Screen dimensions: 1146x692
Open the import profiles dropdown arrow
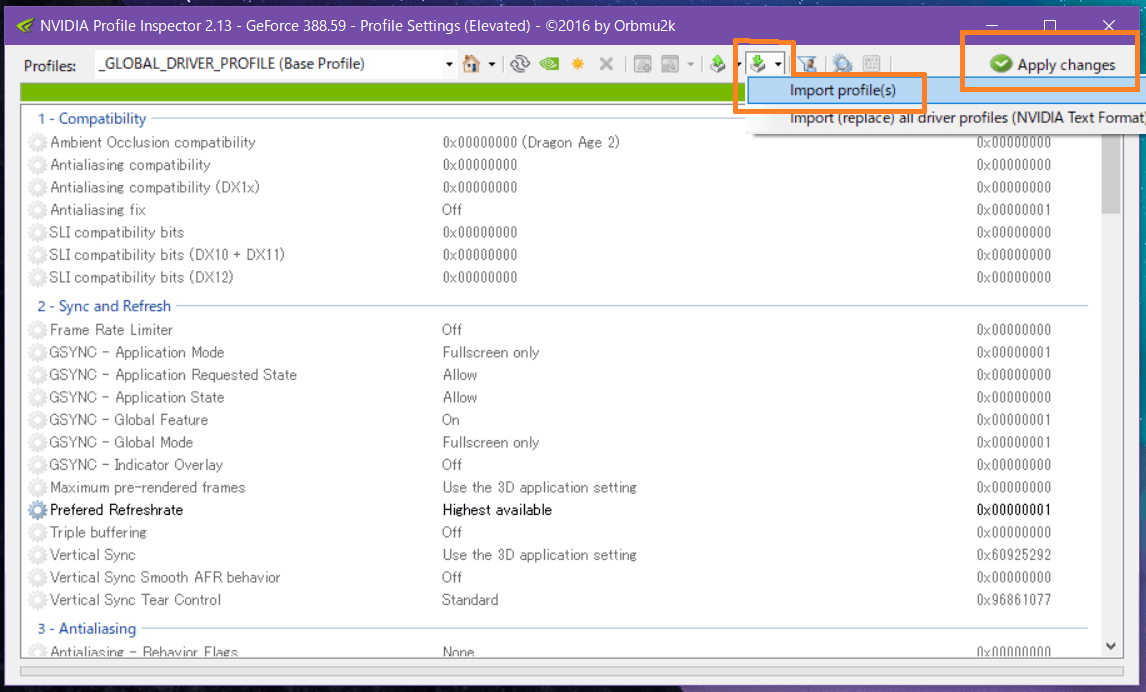click(778, 64)
